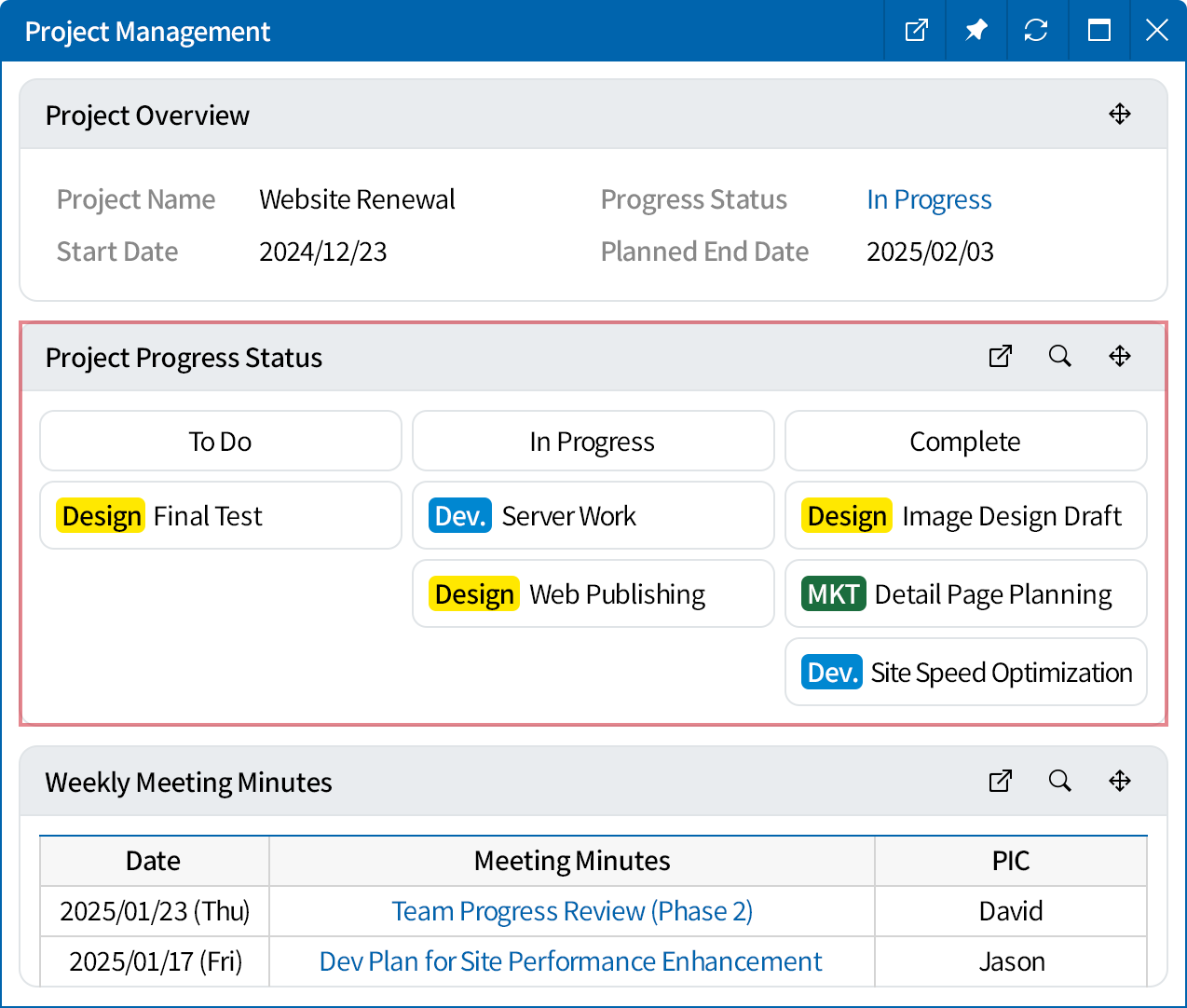Select the Server Work task card
Screen dimensions: 1187x1008
tap(593, 515)
